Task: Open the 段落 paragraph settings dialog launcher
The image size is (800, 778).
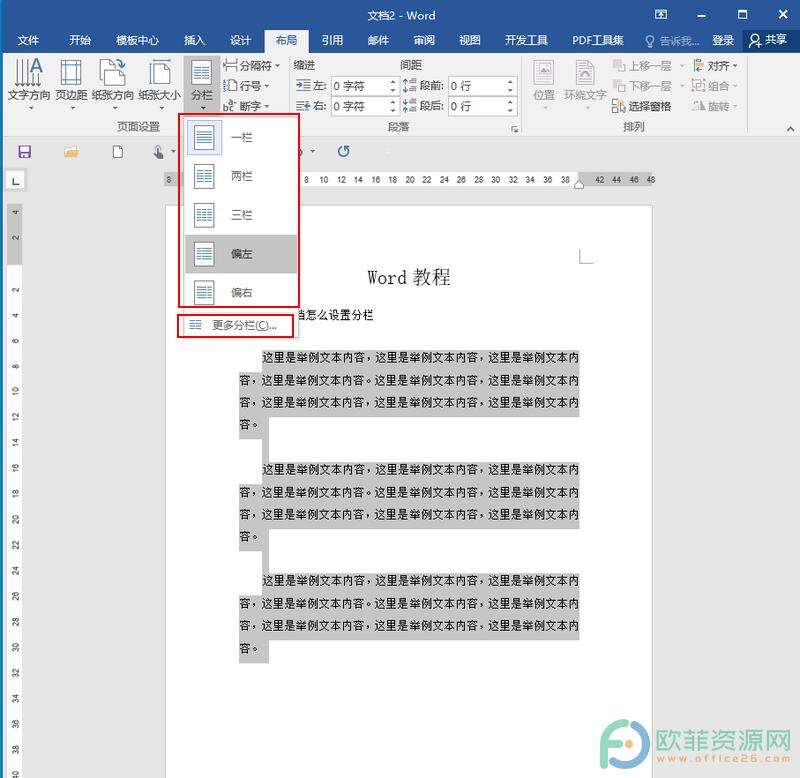Action: pos(514,129)
